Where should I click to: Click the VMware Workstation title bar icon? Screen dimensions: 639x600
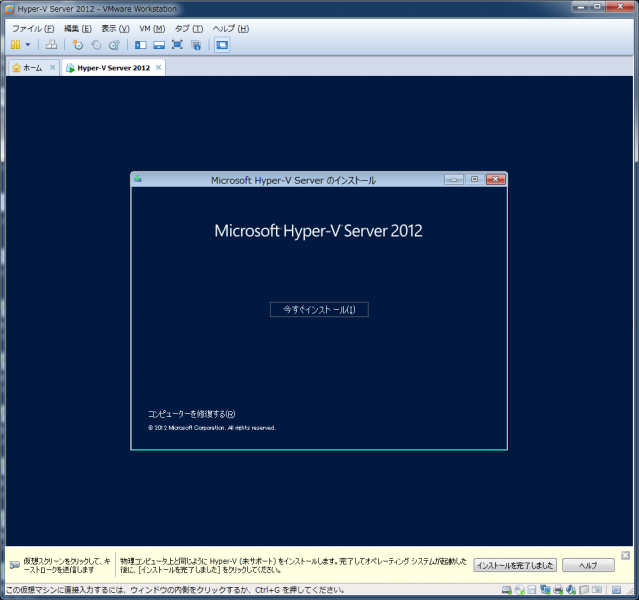coord(9,9)
